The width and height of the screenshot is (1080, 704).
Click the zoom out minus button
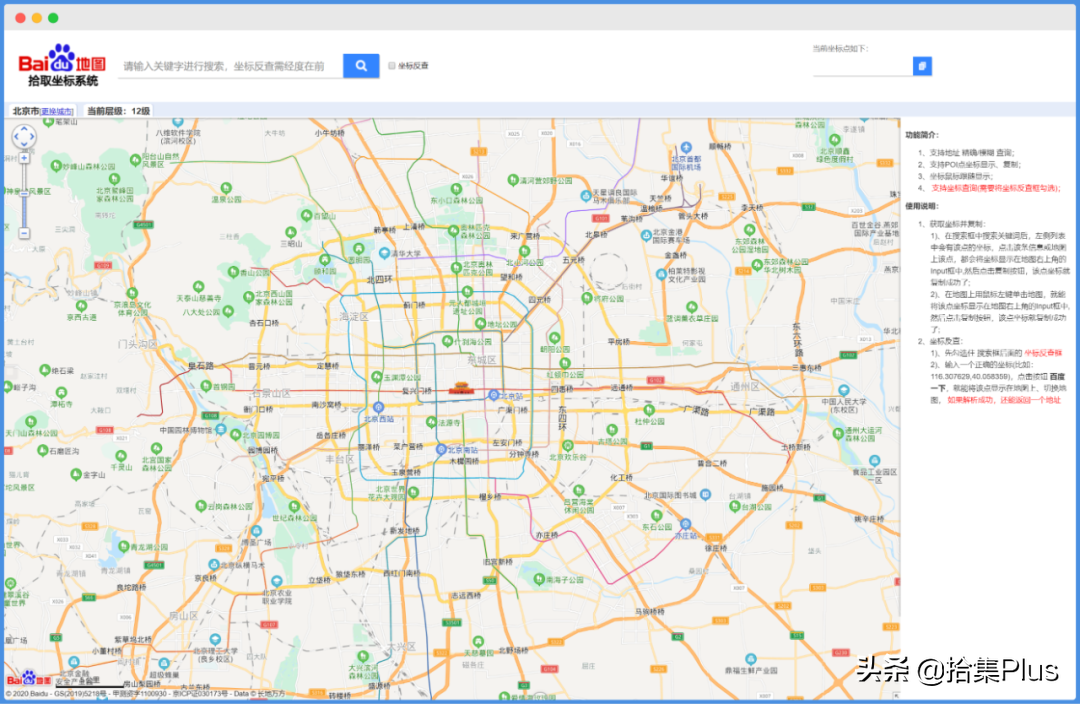24,233
